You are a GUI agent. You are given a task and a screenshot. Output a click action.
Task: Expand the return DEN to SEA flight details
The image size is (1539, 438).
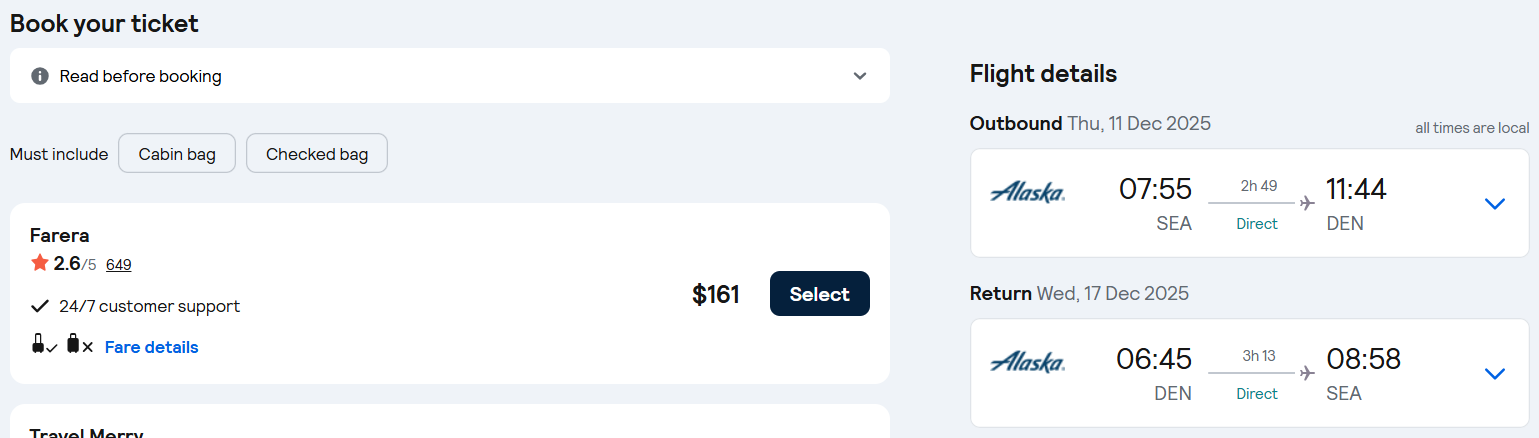pos(1494,374)
